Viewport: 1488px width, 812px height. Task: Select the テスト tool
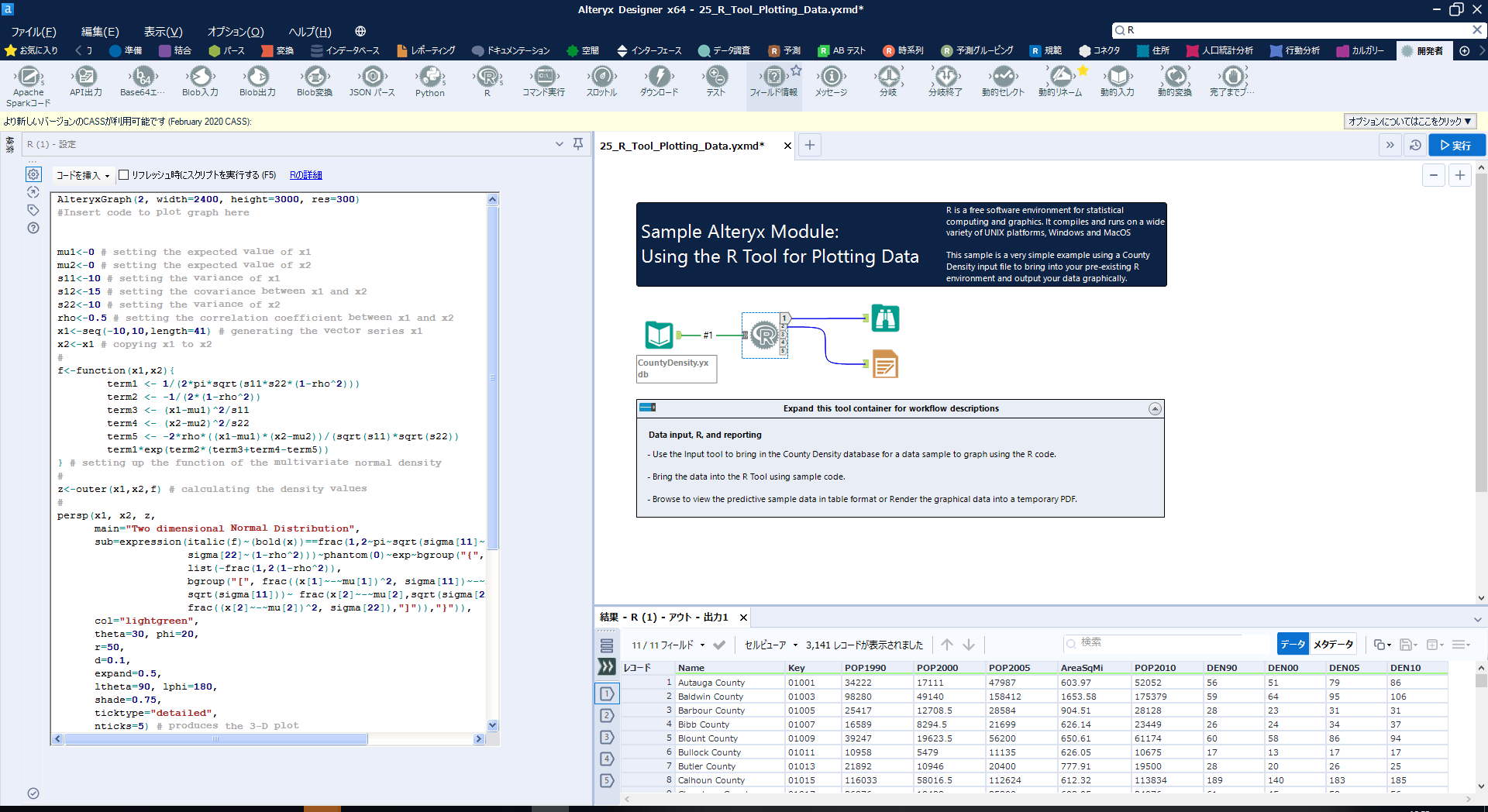(x=716, y=81)
